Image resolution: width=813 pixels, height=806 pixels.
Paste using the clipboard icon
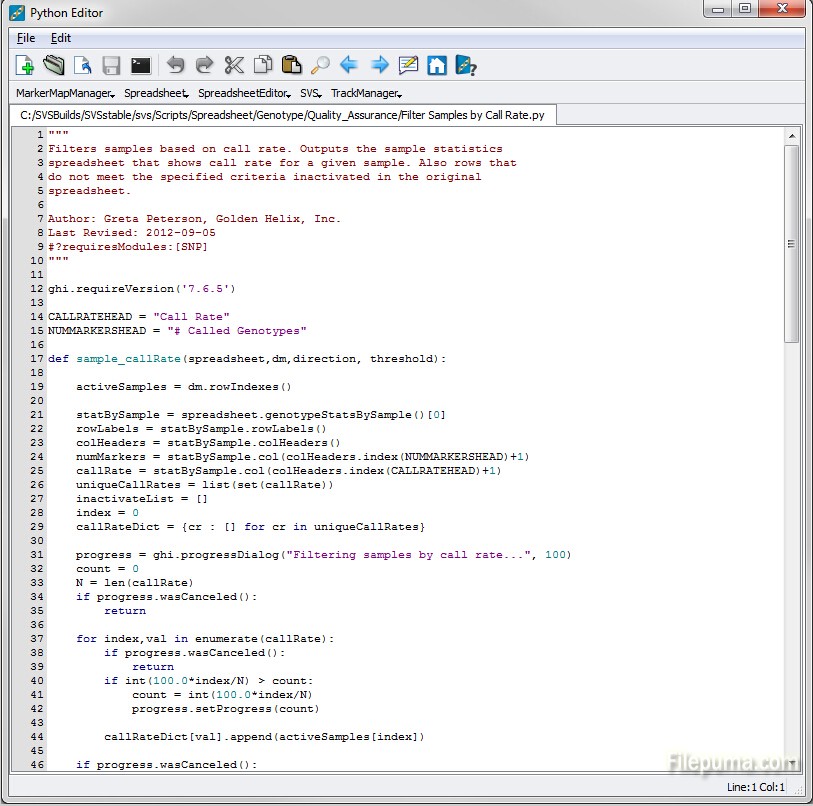[x=291, y=66]
